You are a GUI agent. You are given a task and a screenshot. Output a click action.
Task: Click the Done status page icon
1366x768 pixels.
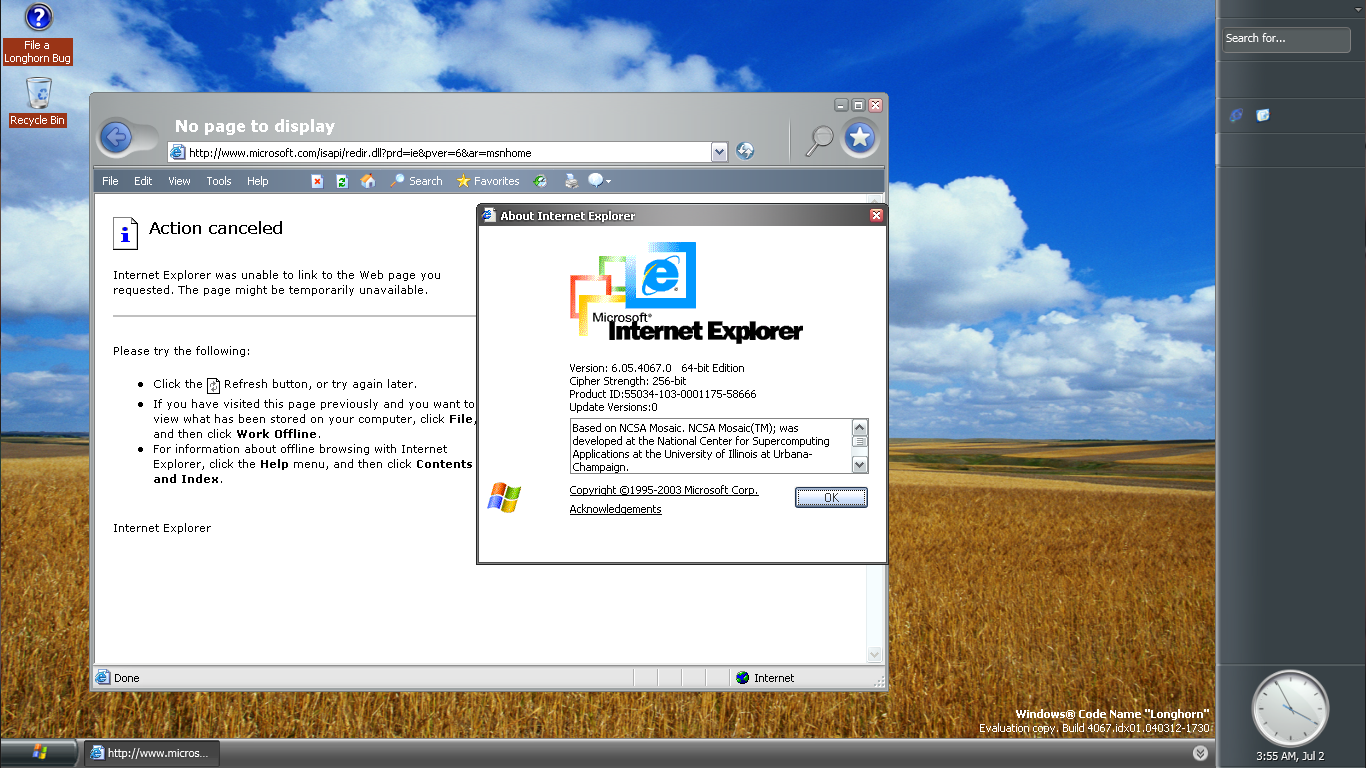(x=102, y=677)
